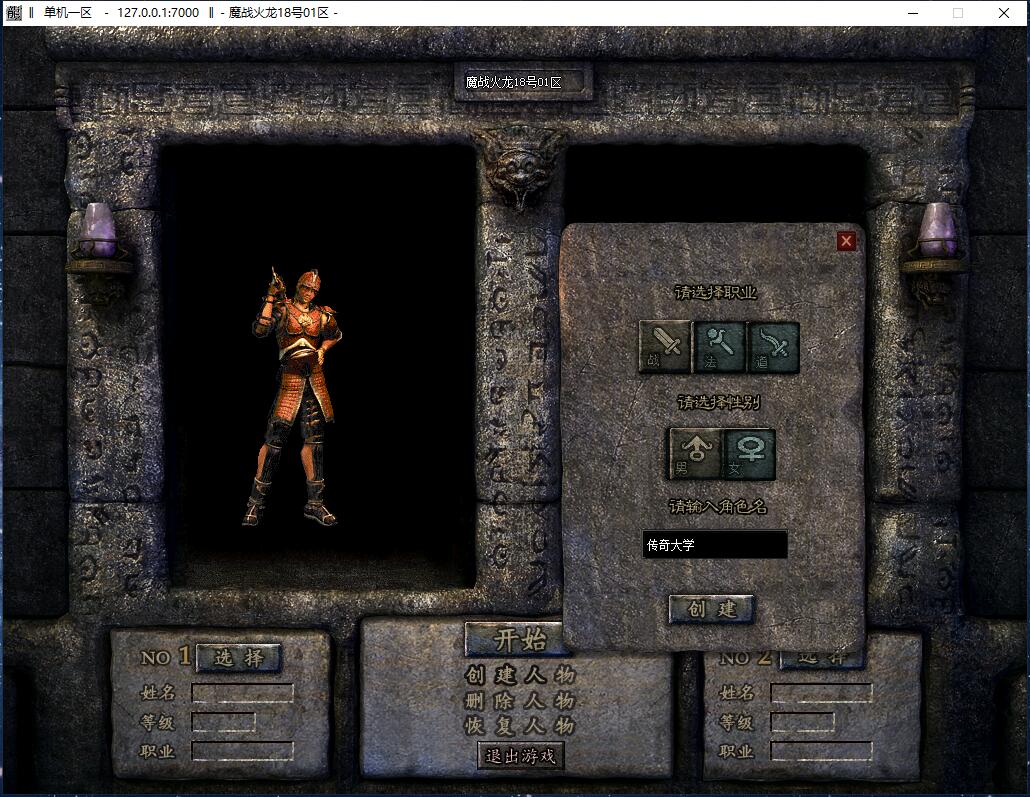1030x797 pixels.
Task: Click the NO 1 slot 等级 value box
Action: point(223,722)
